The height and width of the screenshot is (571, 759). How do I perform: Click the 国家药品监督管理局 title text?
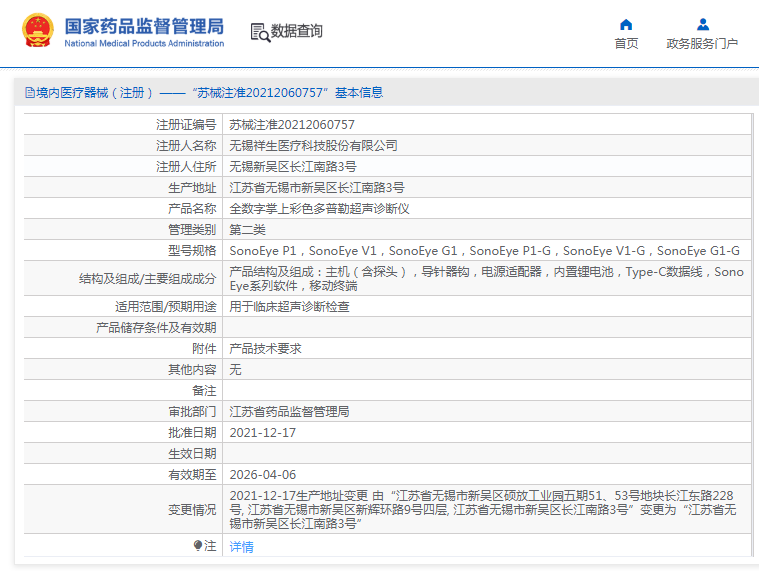(x=144, y=26)
